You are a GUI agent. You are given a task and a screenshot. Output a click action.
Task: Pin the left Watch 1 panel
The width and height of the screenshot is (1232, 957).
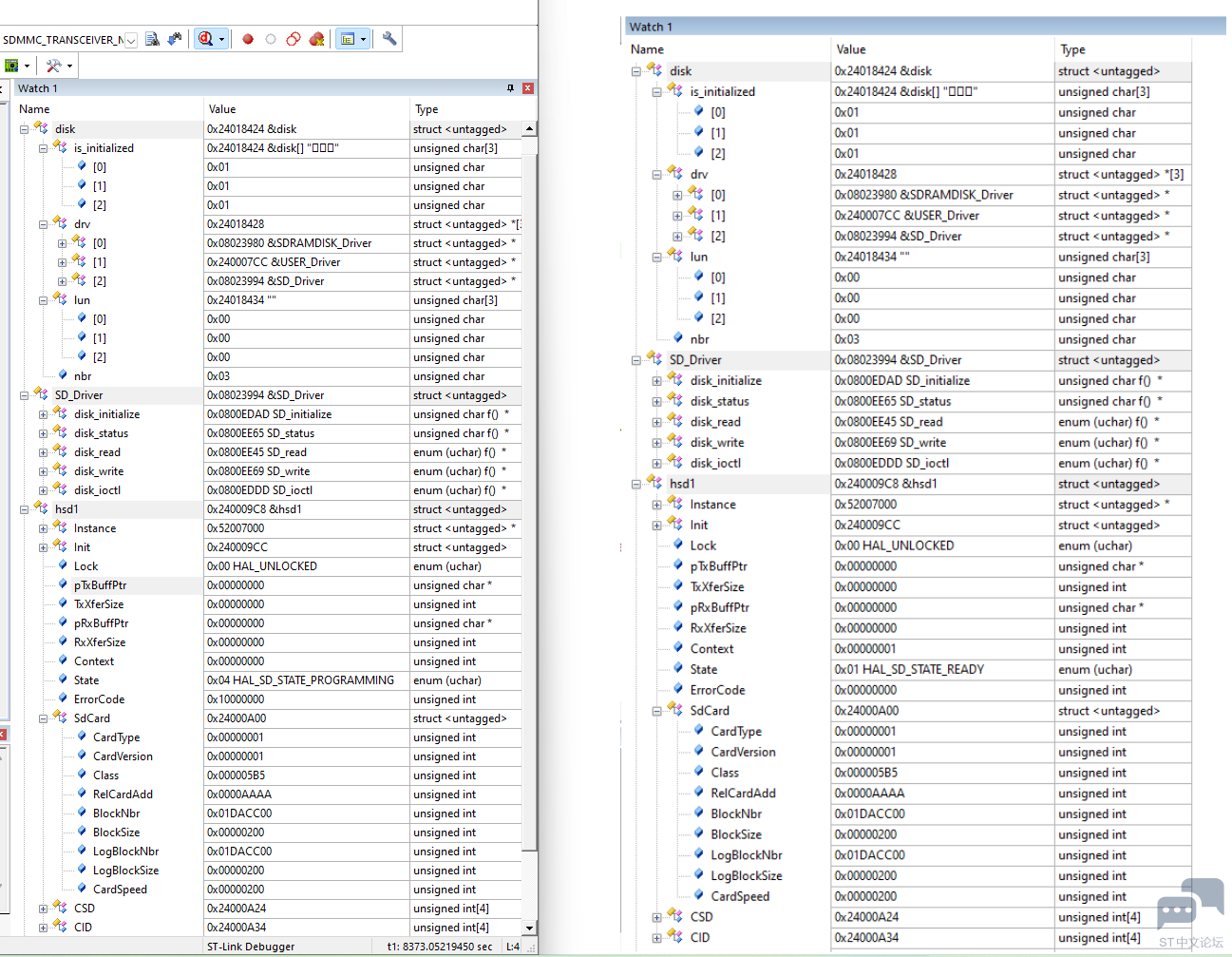pyautogui.click(x=510, y=88)
